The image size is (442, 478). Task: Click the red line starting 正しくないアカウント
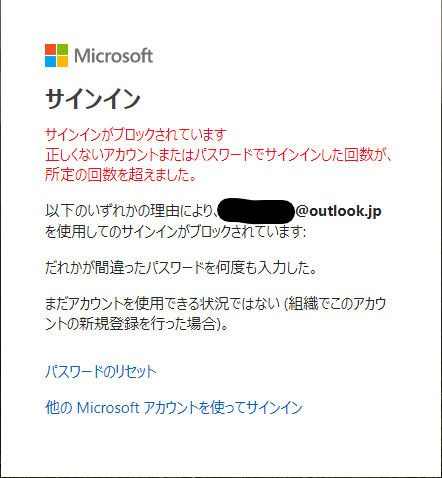tap(218, 155)
